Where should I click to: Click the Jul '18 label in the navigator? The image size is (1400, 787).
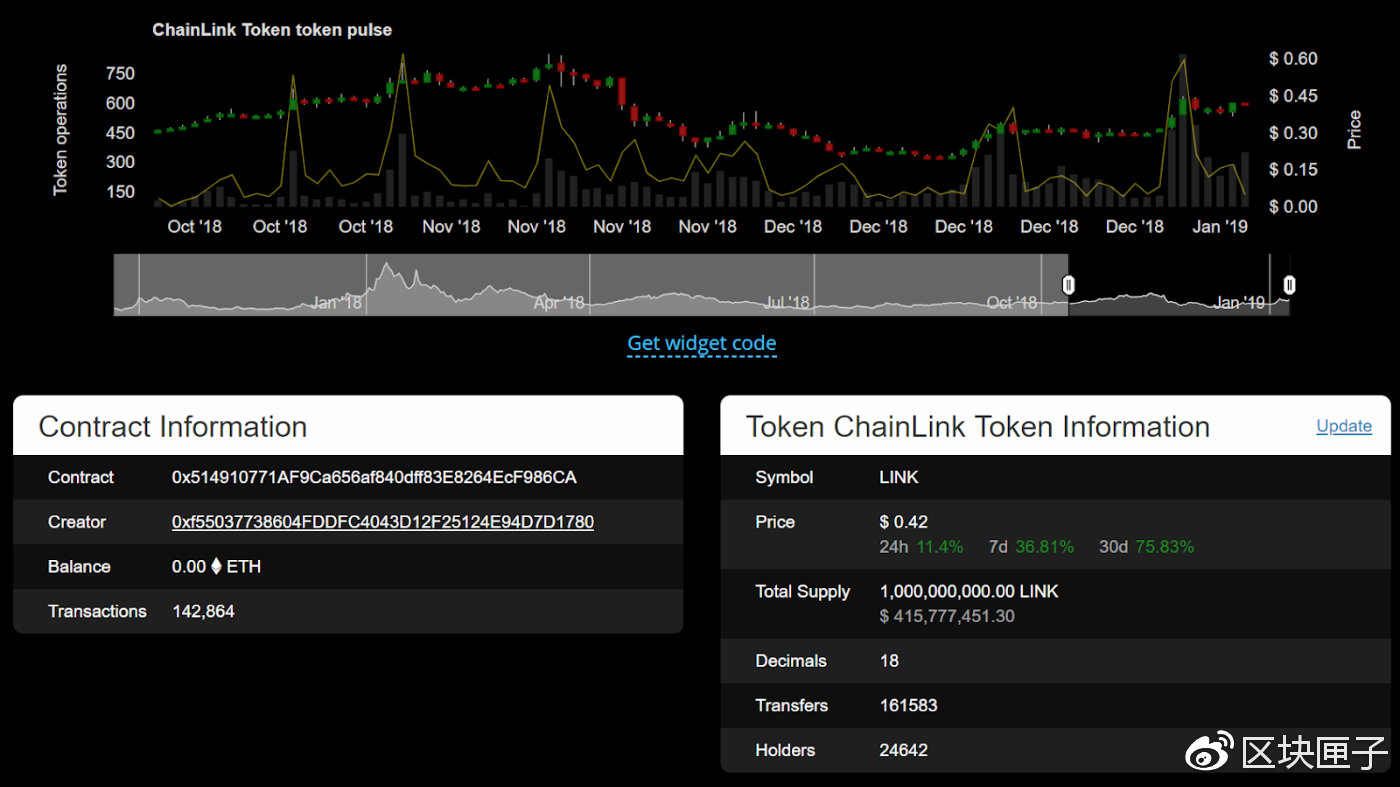(x=787, y=302)
